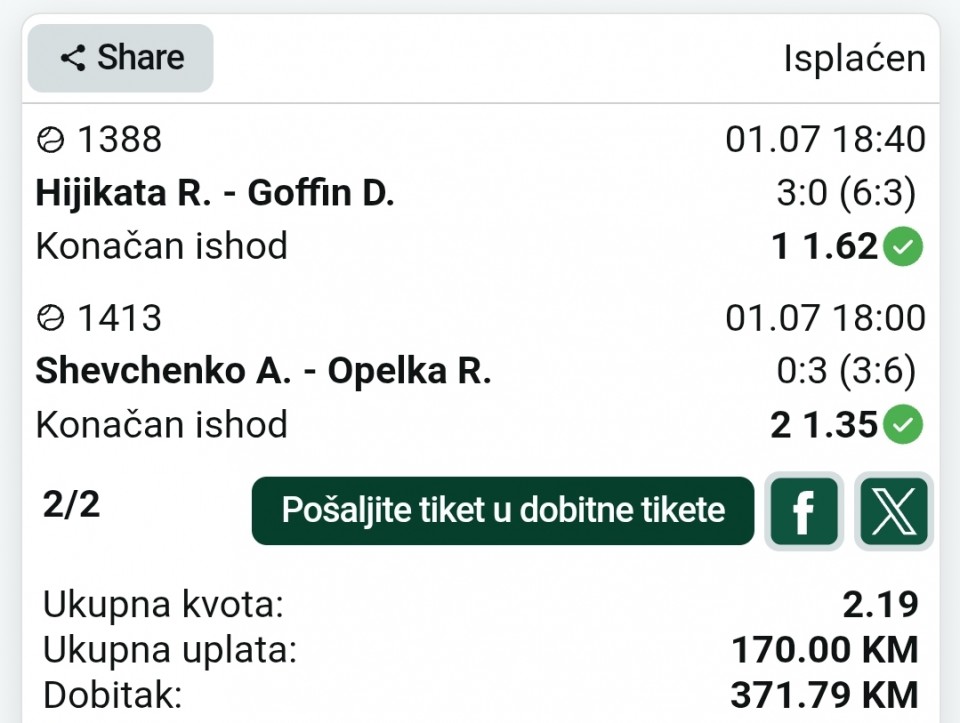Viewport: 960px width, 723px height.
Task: Click green checkmark beside odds 1.35
Action: 902,424
